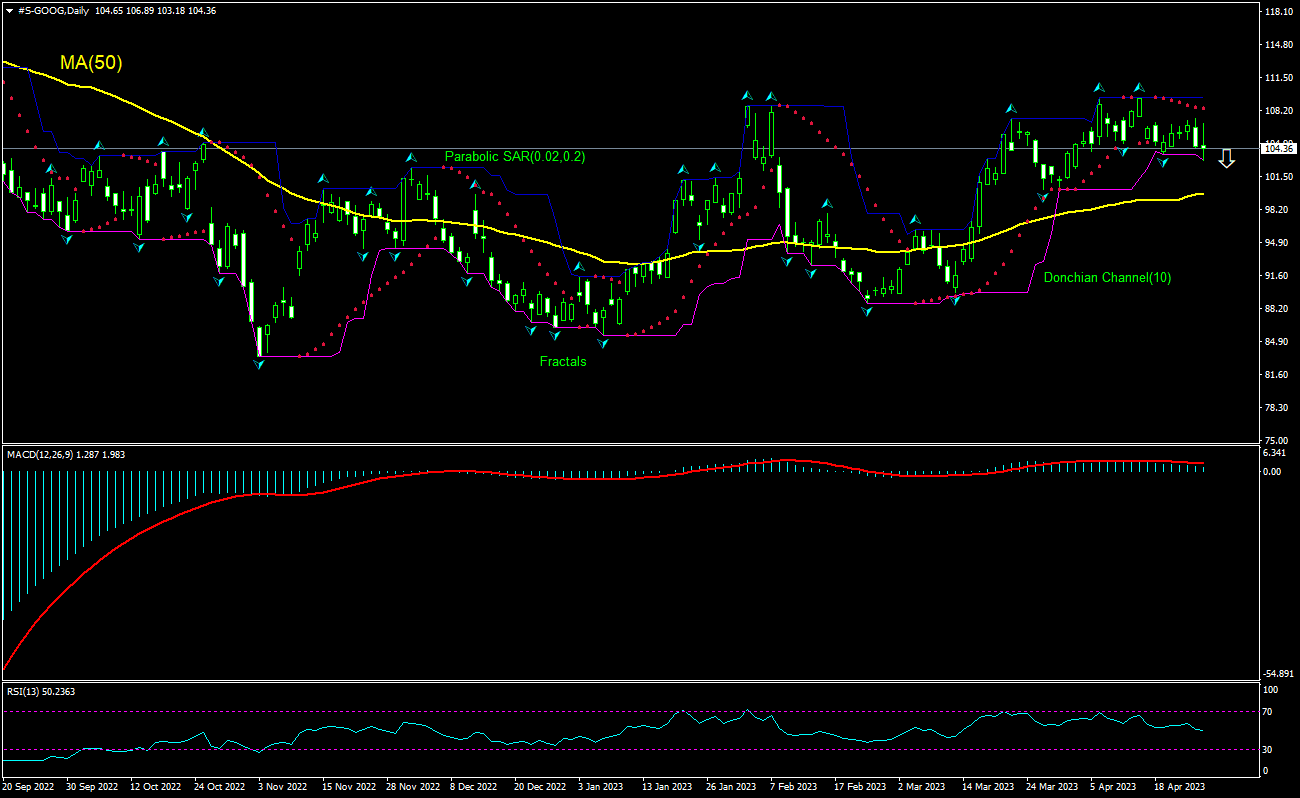Select the Donchian Channel(10) label
This screenshot has height=798, width=1300.
click(1107, 277)
